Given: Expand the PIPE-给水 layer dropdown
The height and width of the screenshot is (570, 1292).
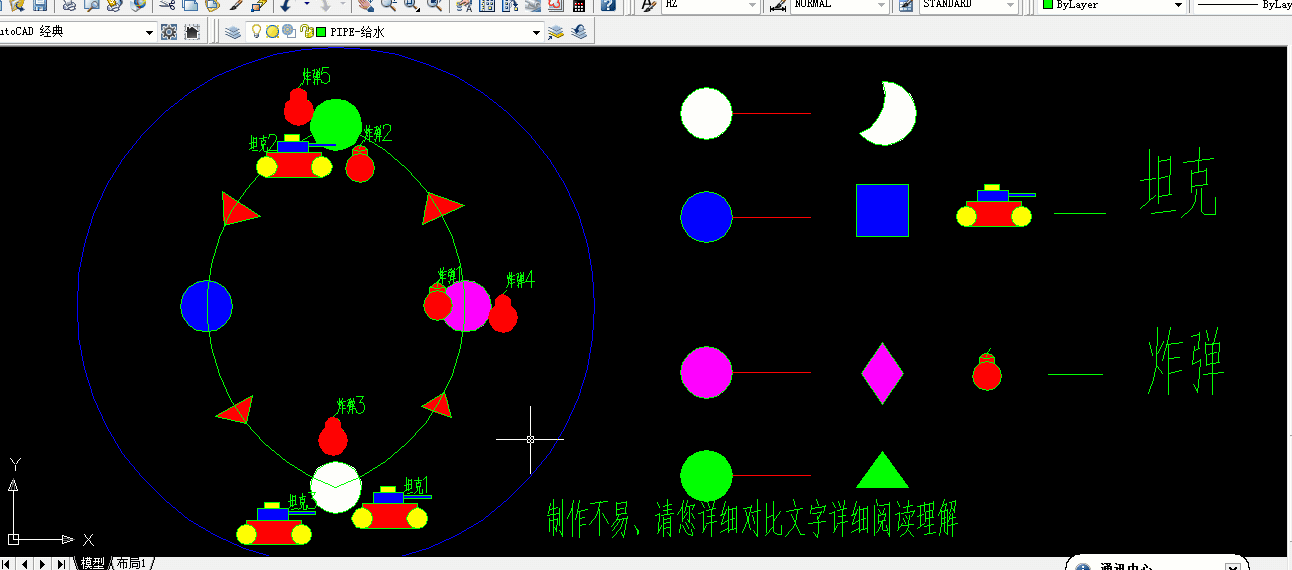Looking at the screenshot, I should coord(536,32).
